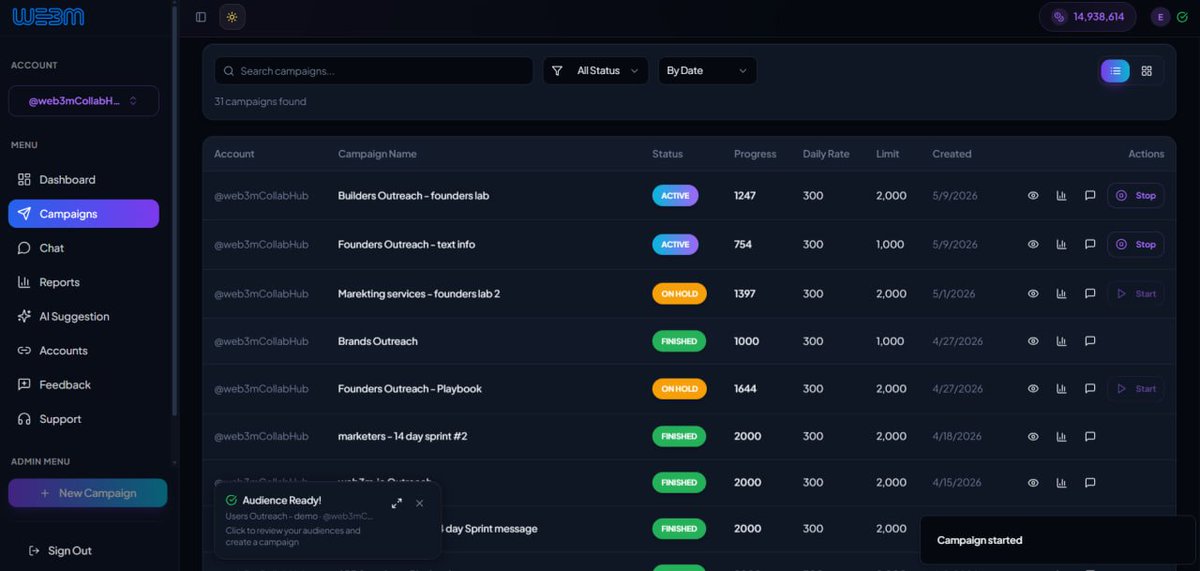Expand the @web3mCollabHub account selector
Viewport: 1200px width, 571px height.
(x=84, y=101)
